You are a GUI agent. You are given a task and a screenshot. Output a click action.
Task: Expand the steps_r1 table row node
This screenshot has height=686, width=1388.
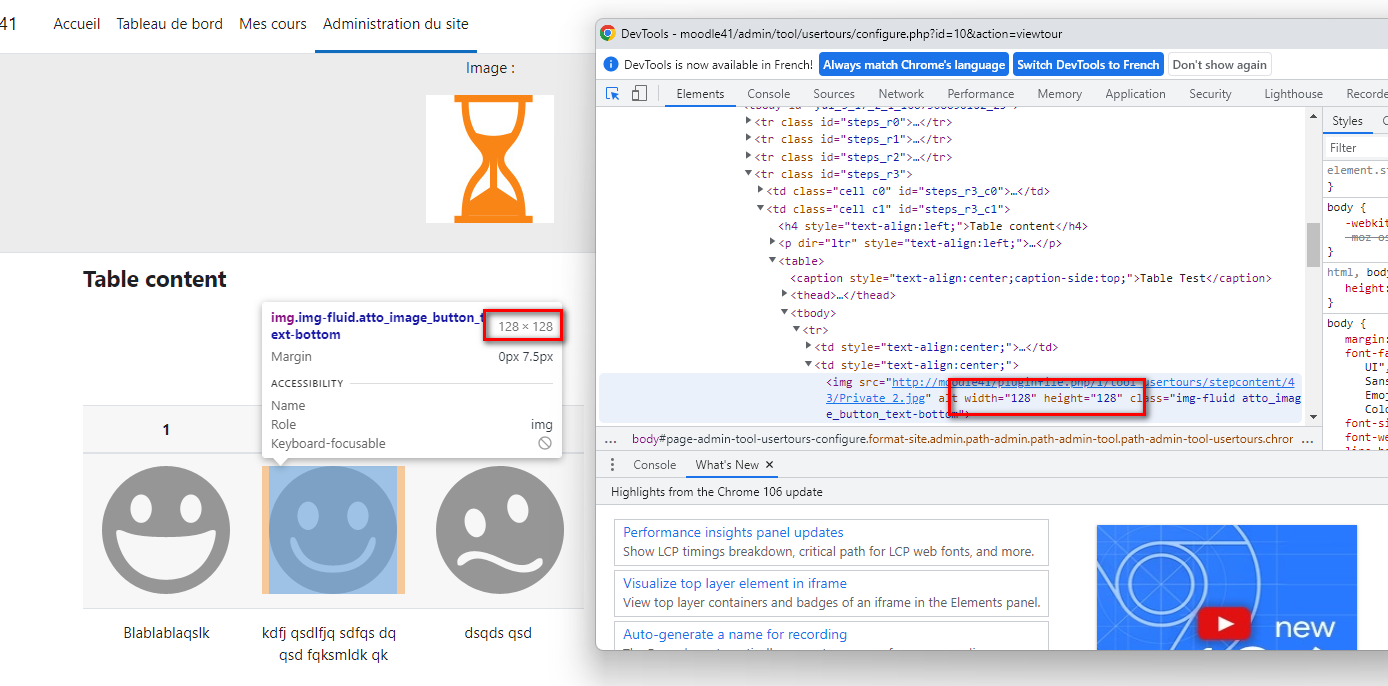point(749,139)
